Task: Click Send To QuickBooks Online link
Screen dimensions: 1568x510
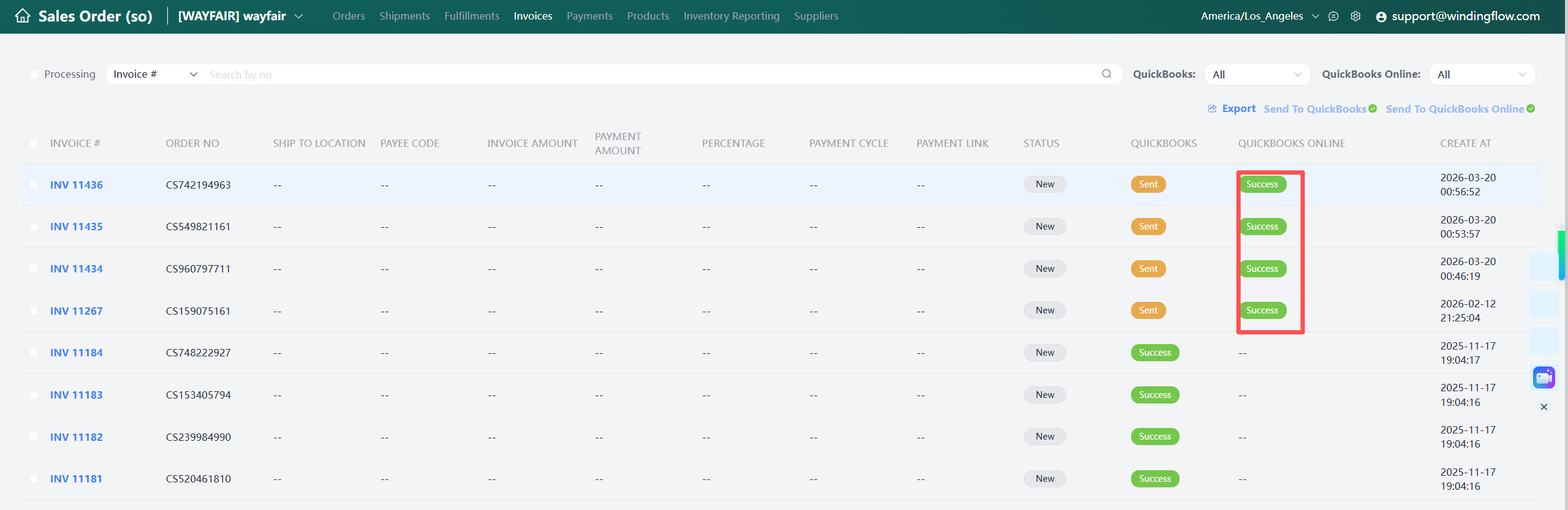Action: (1455, 109)
